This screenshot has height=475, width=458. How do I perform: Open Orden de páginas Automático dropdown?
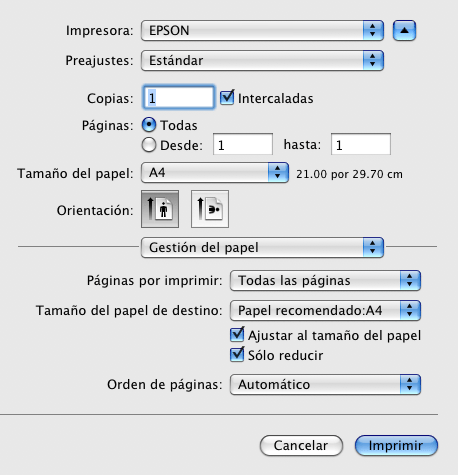325,384
